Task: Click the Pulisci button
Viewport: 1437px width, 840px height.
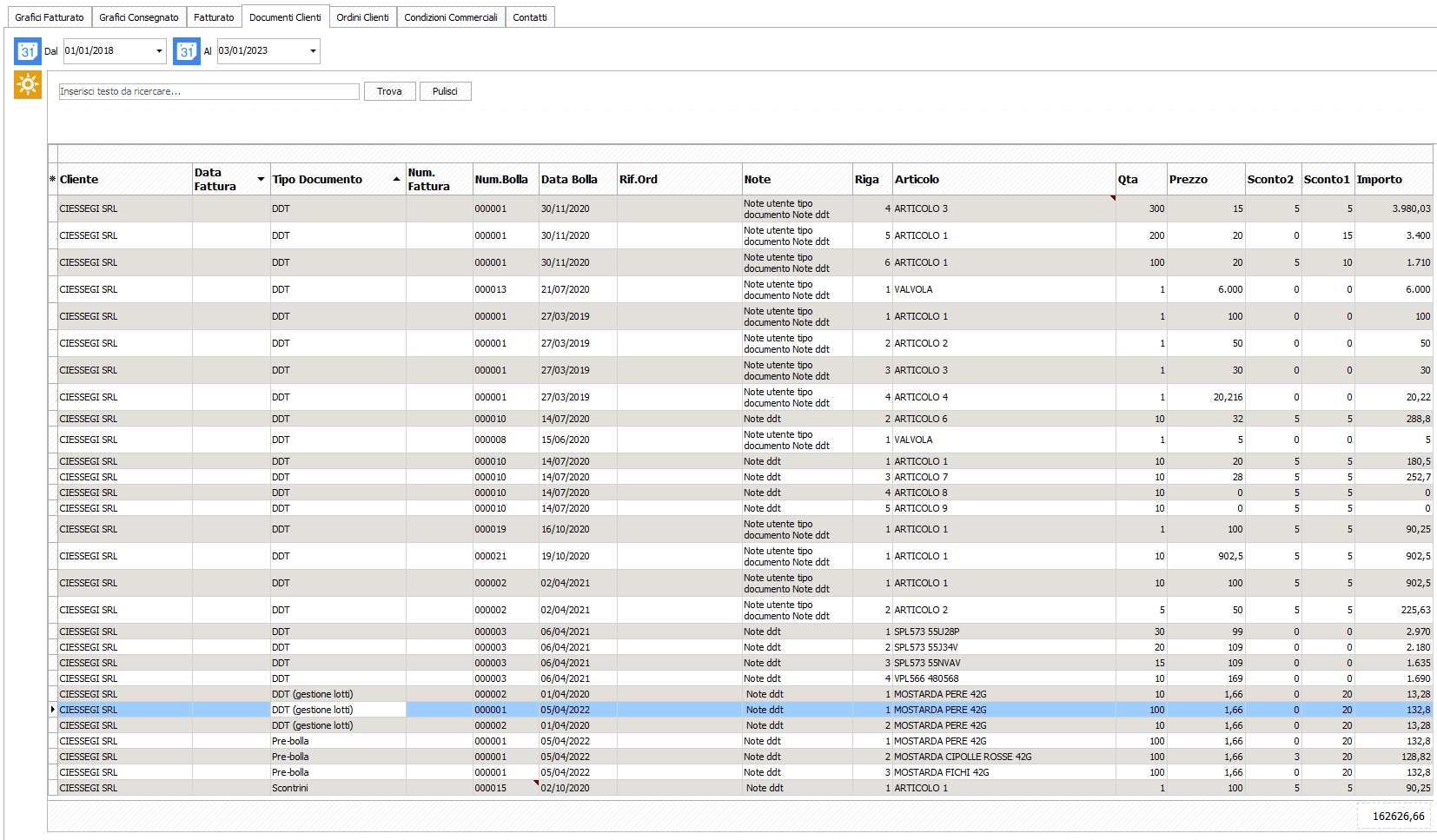Action: click(x=445, y=91)
